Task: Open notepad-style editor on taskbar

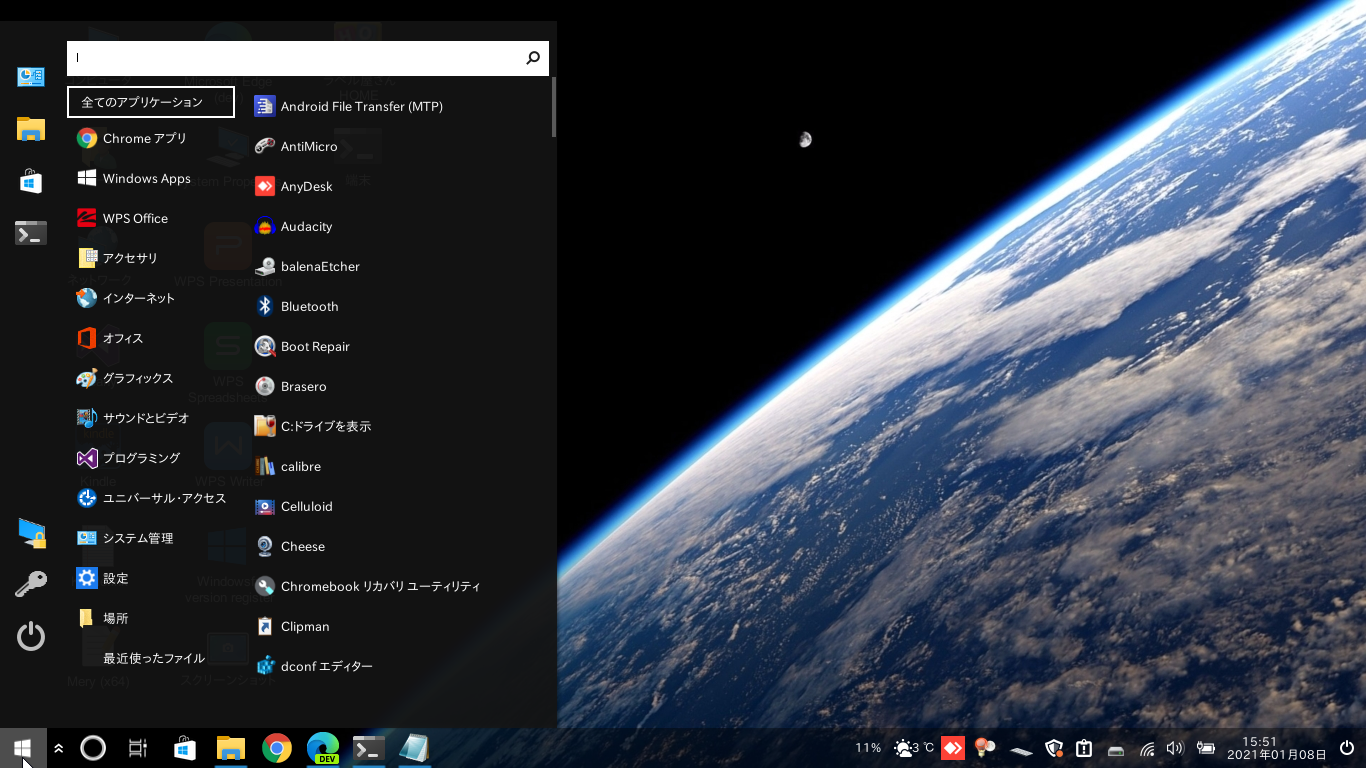Action: (x=414, y=748)
